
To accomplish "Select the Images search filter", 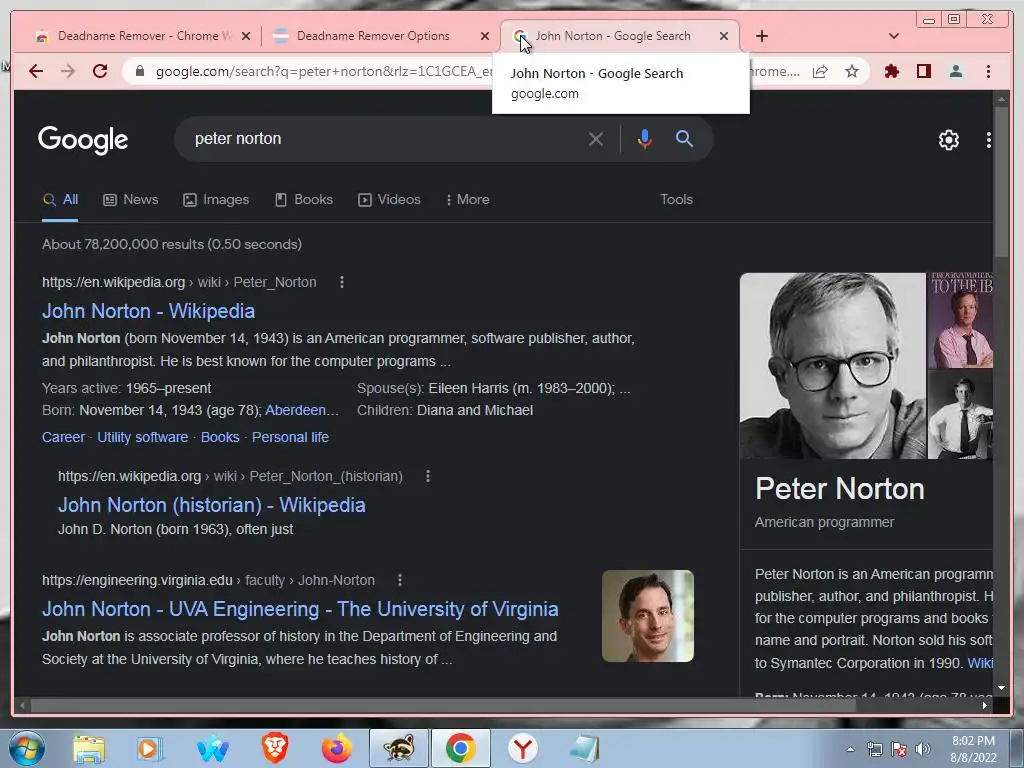I will [x=216, y=200].
